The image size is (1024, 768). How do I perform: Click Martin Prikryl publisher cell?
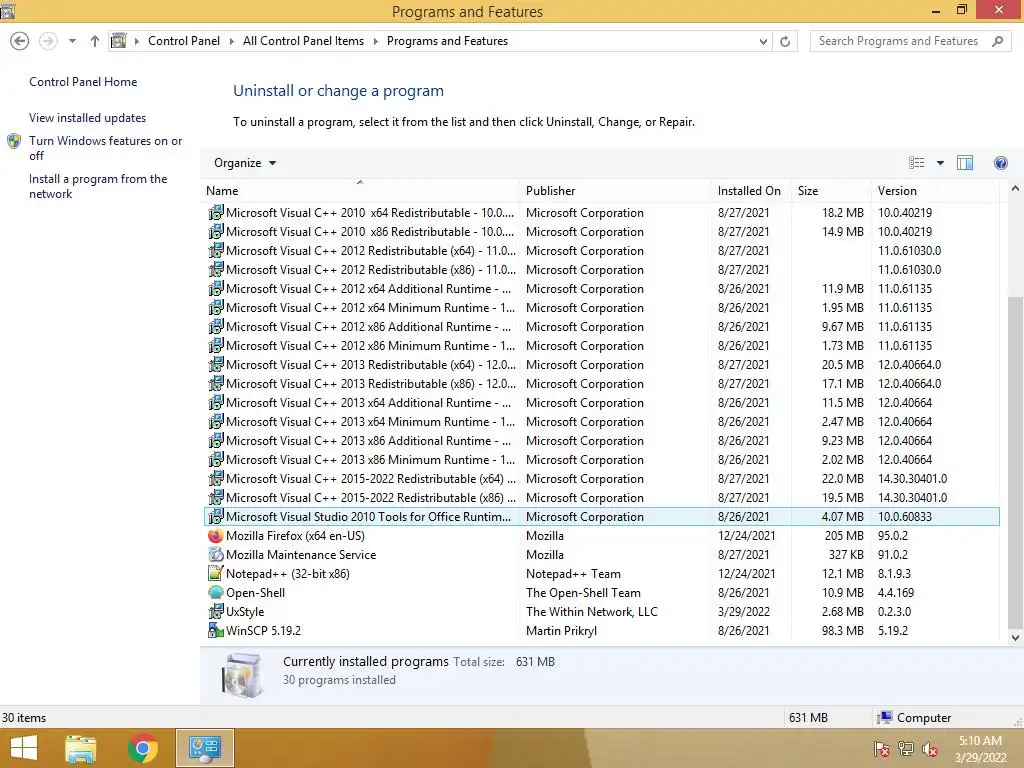click(561, 630)
